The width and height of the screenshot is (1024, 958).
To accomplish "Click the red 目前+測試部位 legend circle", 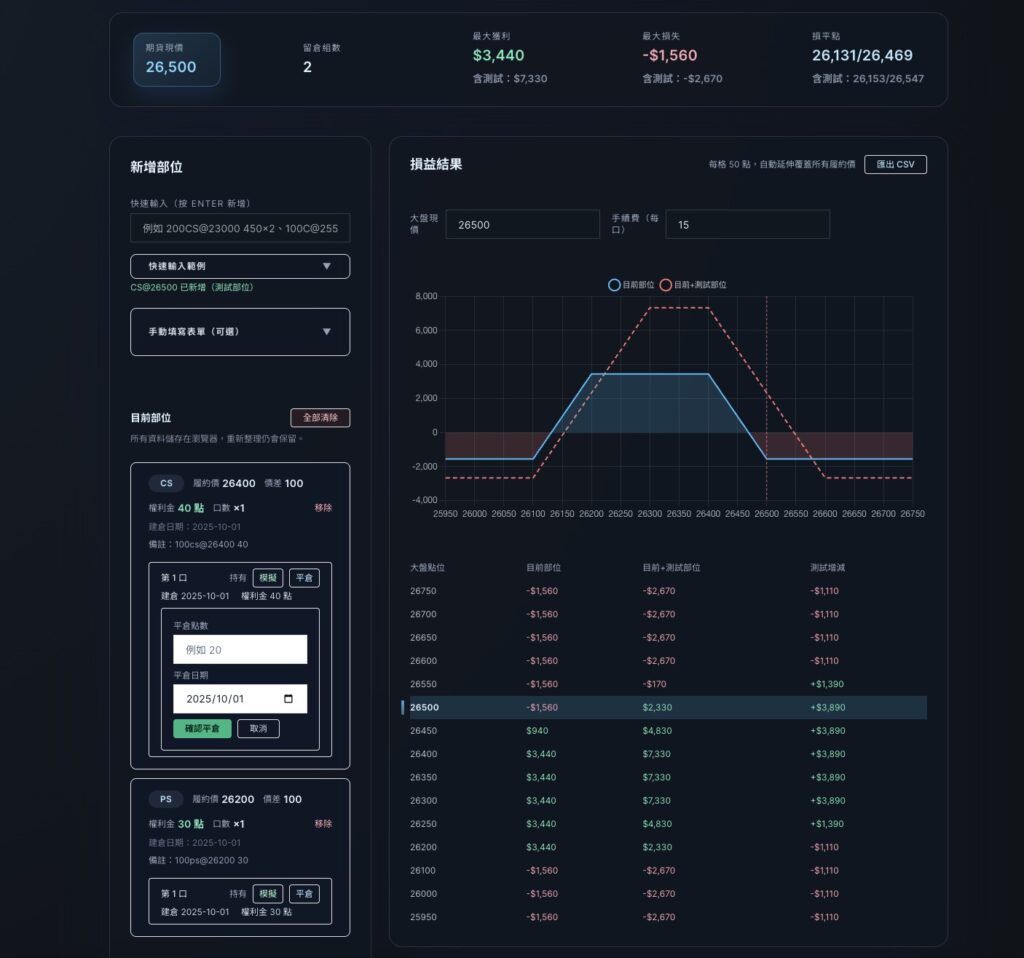I will [x=666, y=285].
